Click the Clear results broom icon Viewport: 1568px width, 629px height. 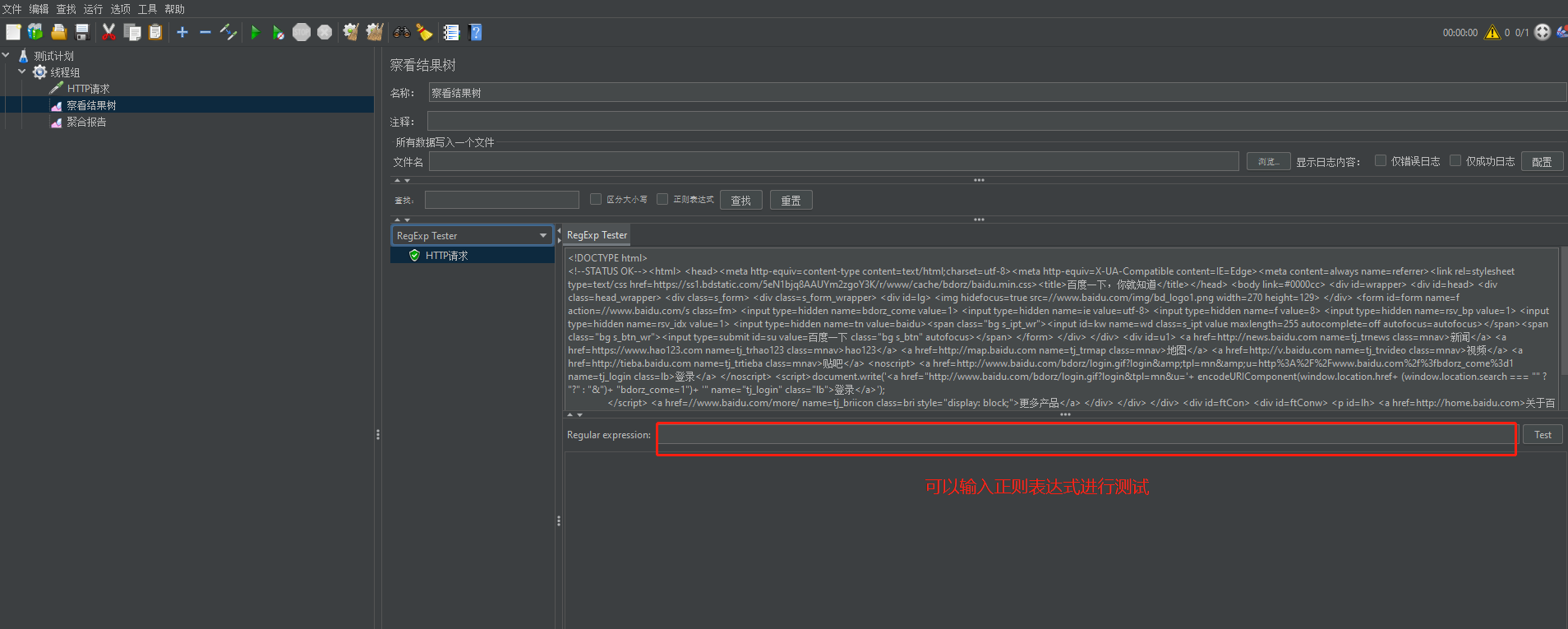pos(351,32)
